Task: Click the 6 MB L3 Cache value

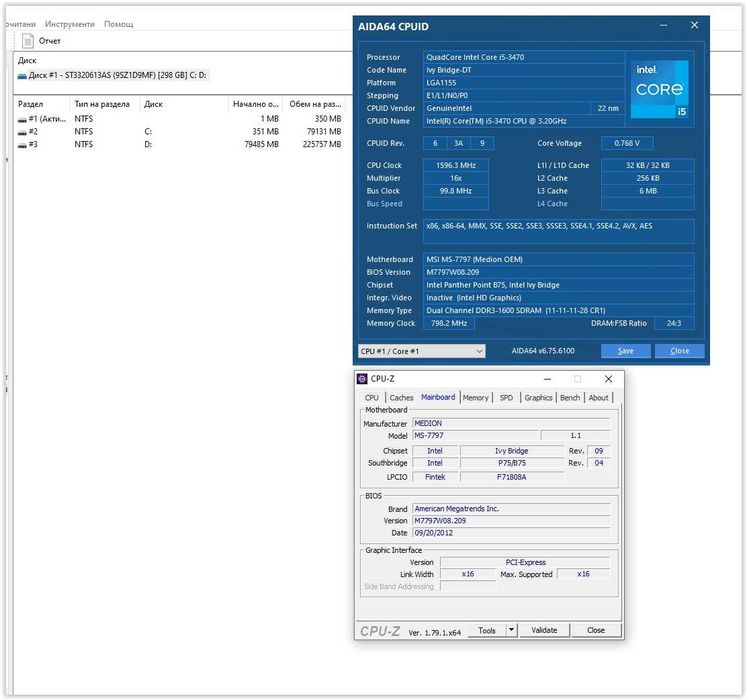Action: [647, 191]
